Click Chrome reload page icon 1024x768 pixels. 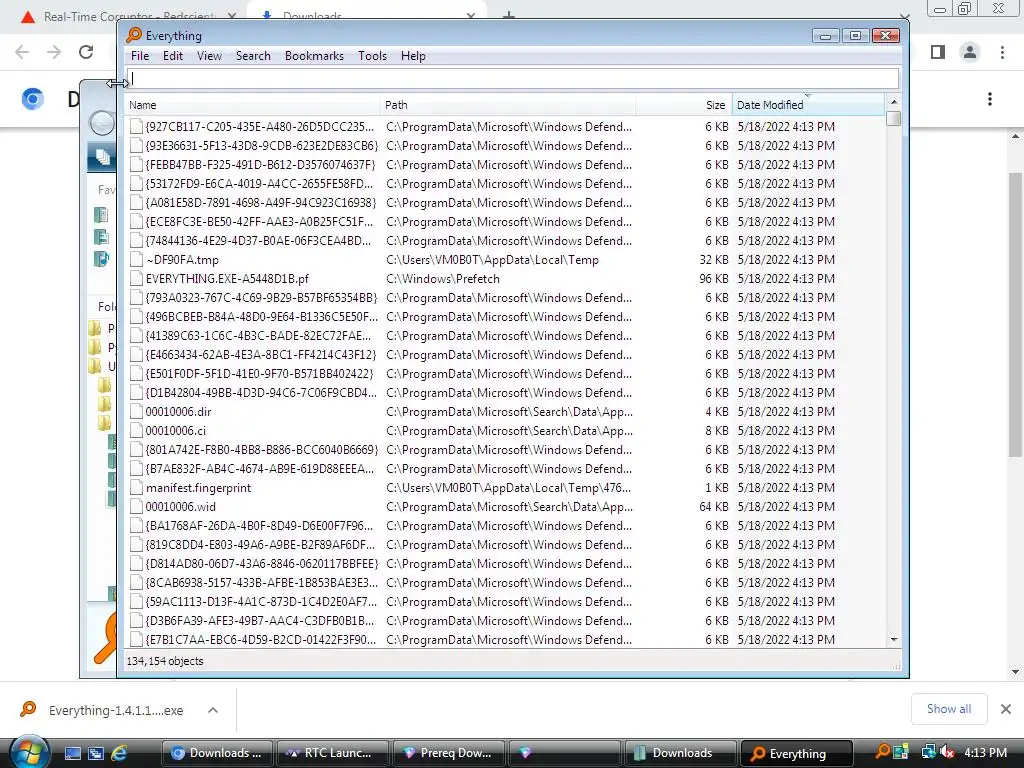coord(86,52)
